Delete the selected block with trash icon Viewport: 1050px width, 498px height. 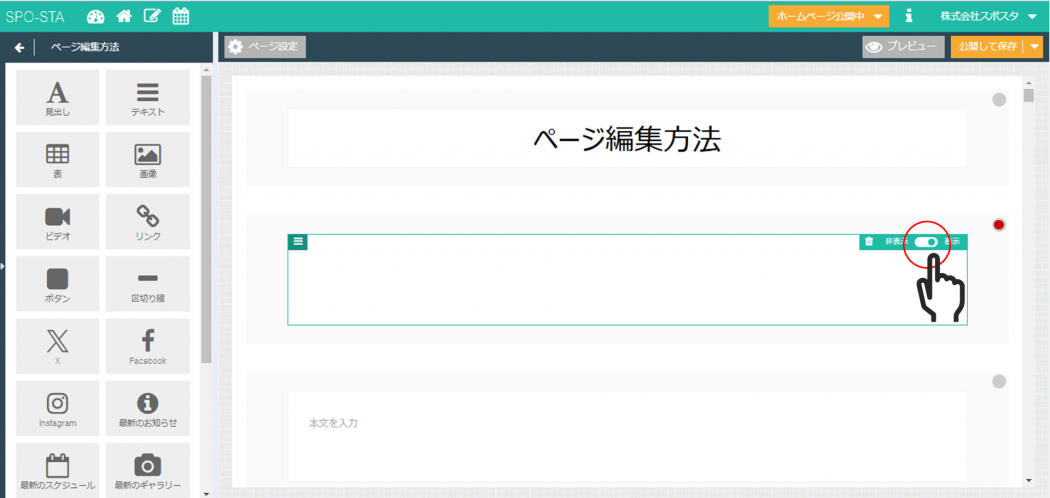[x=869, y=242]
